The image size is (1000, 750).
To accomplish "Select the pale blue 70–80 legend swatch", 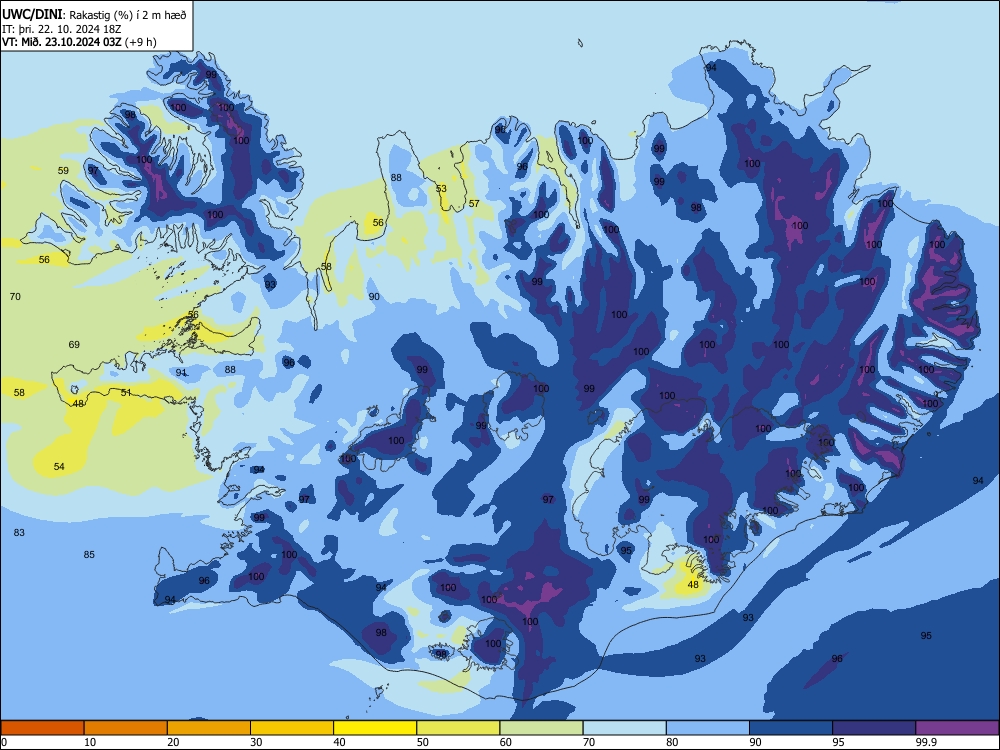I will [624, 728].
